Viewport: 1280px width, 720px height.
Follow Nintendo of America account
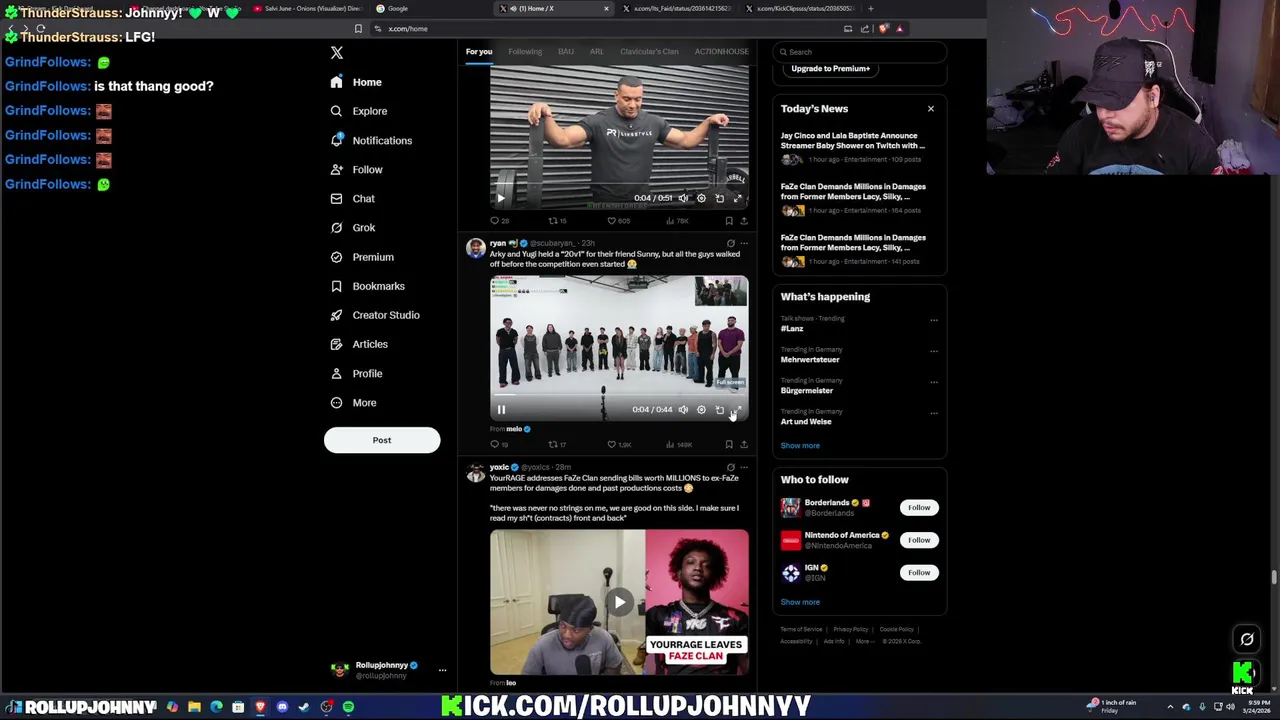[x=919, y=540]
